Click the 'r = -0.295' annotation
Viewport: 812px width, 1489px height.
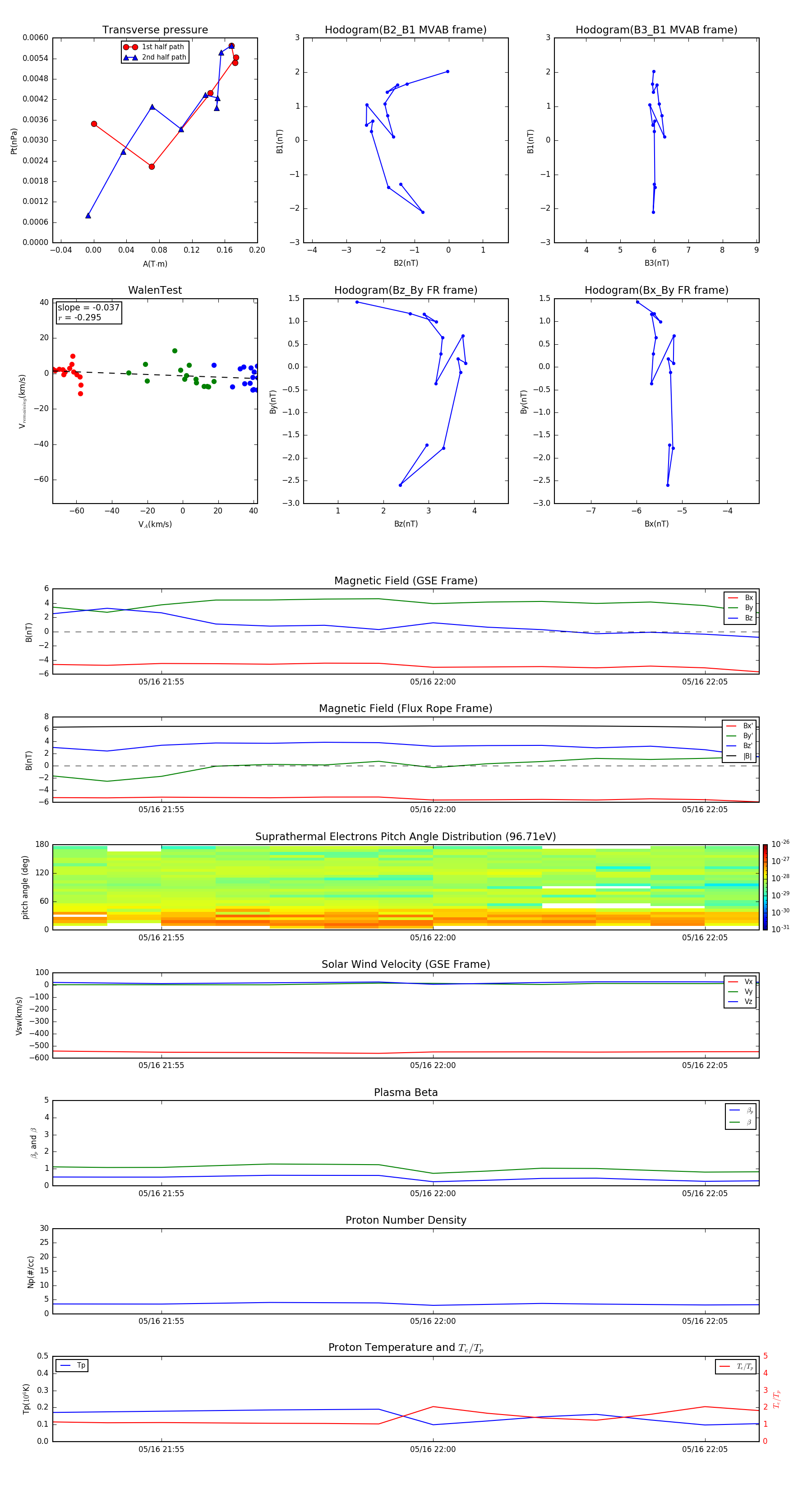click(x=80, y=317)
